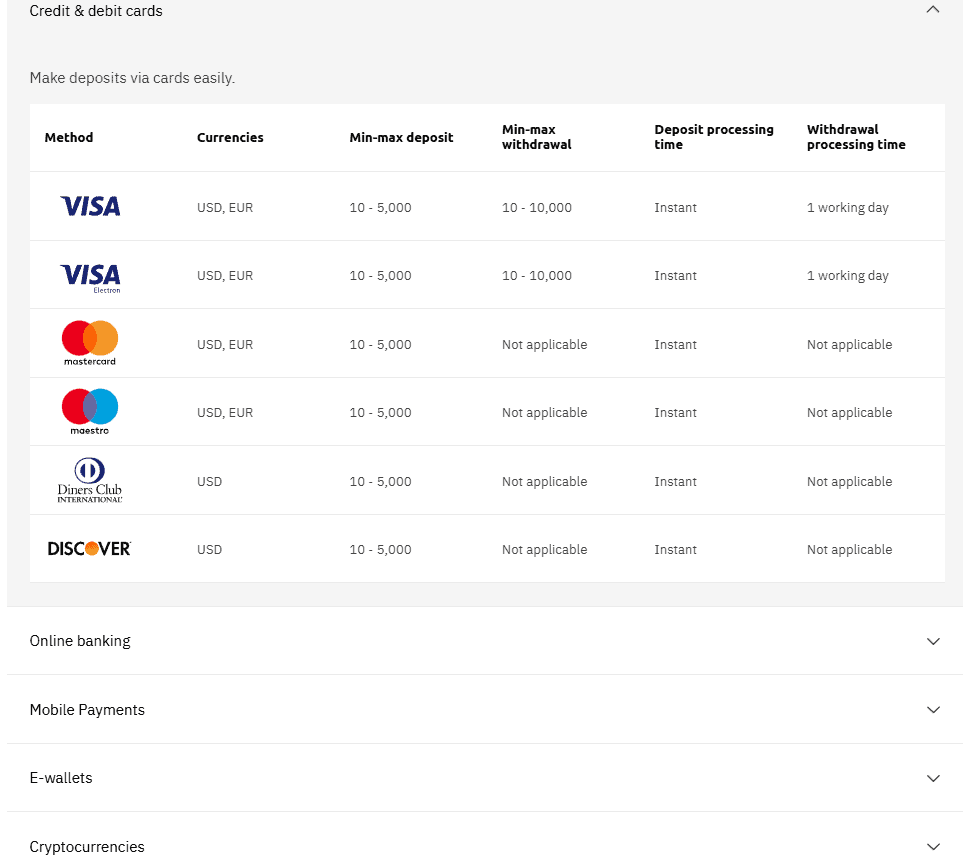Click Diners Club's Not applicable withdrawal processing time
This screenshot has height=865, width=963.
(849, 482)
